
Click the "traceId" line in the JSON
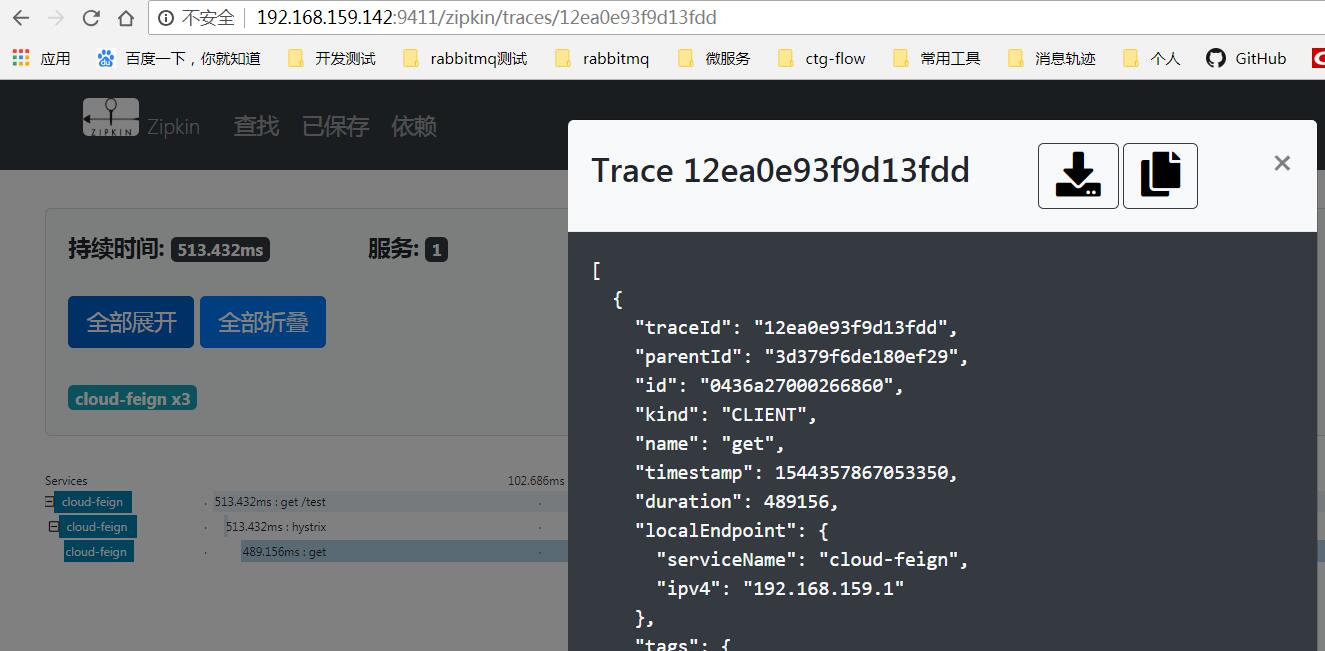[x=797, y=327]
